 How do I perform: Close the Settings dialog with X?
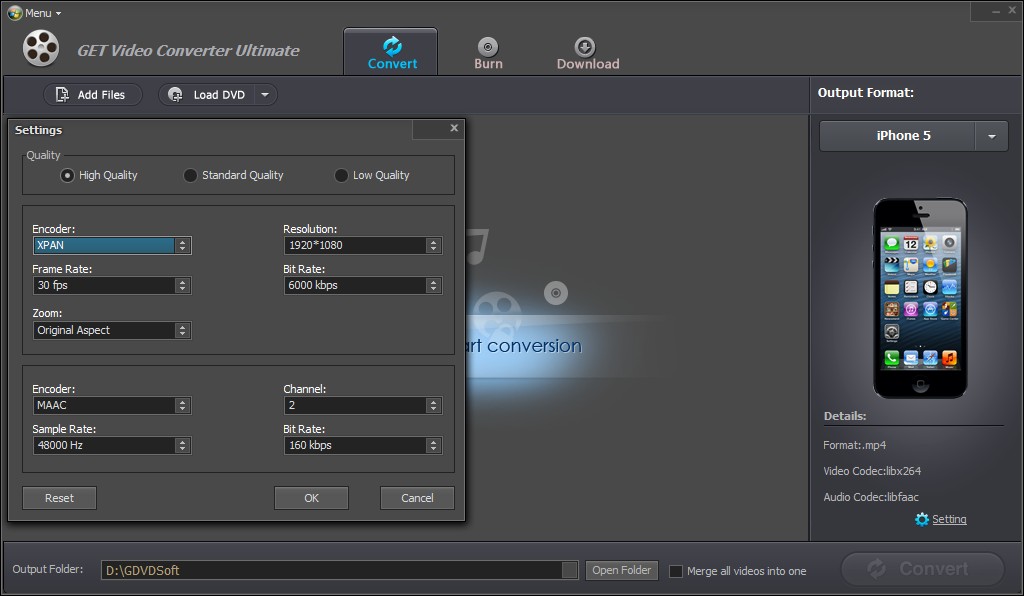(x=454, y=128)
